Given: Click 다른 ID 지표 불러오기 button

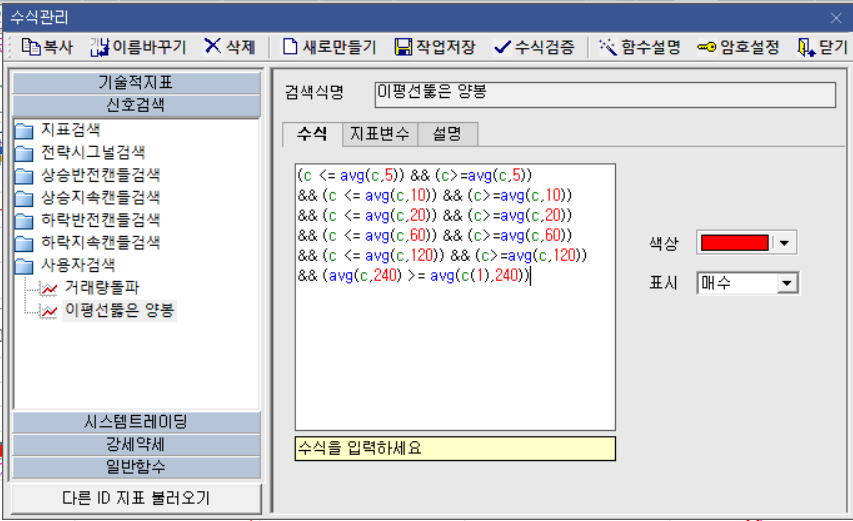Looking at the screenshot, I should click(135, 498).
